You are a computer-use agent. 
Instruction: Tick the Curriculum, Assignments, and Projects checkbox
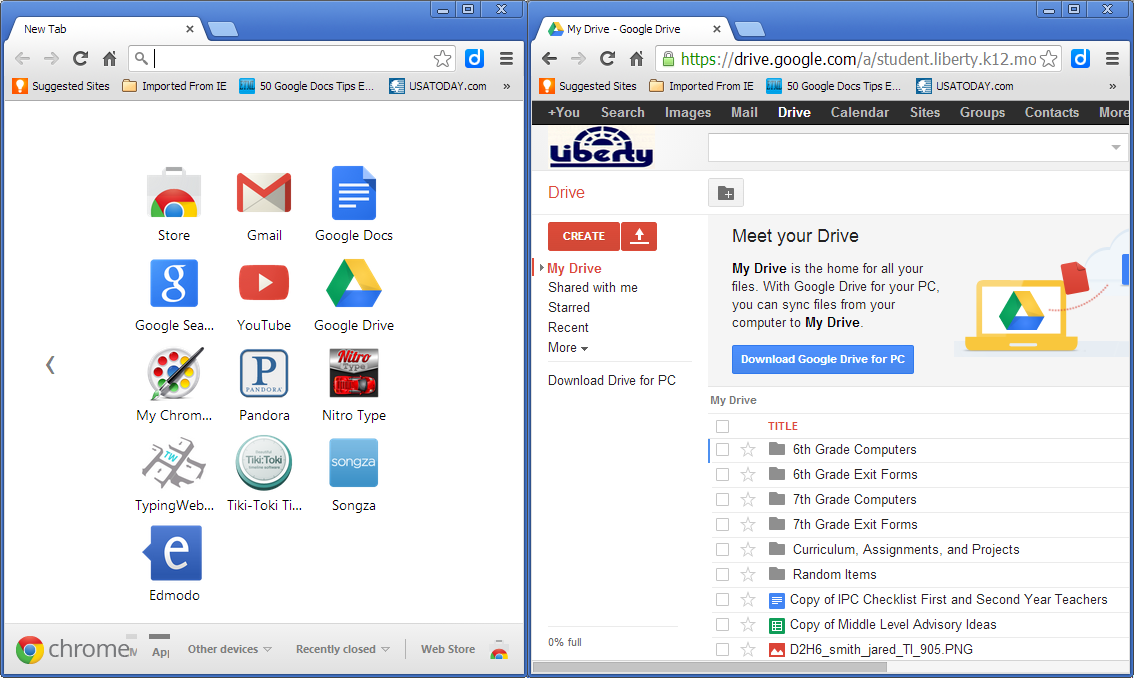point(722,549)
